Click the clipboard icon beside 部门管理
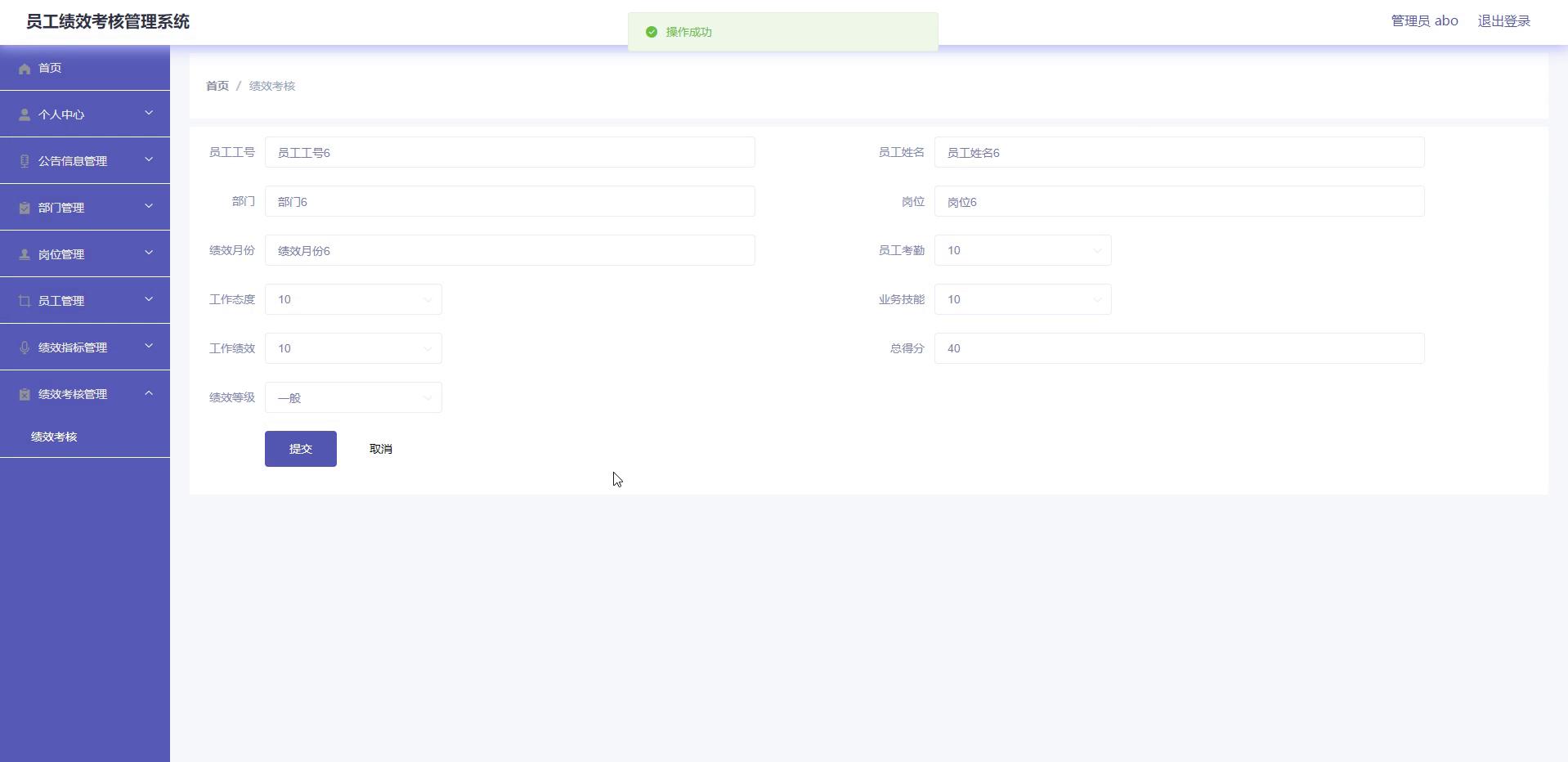1568x762 pixels. 25,208
